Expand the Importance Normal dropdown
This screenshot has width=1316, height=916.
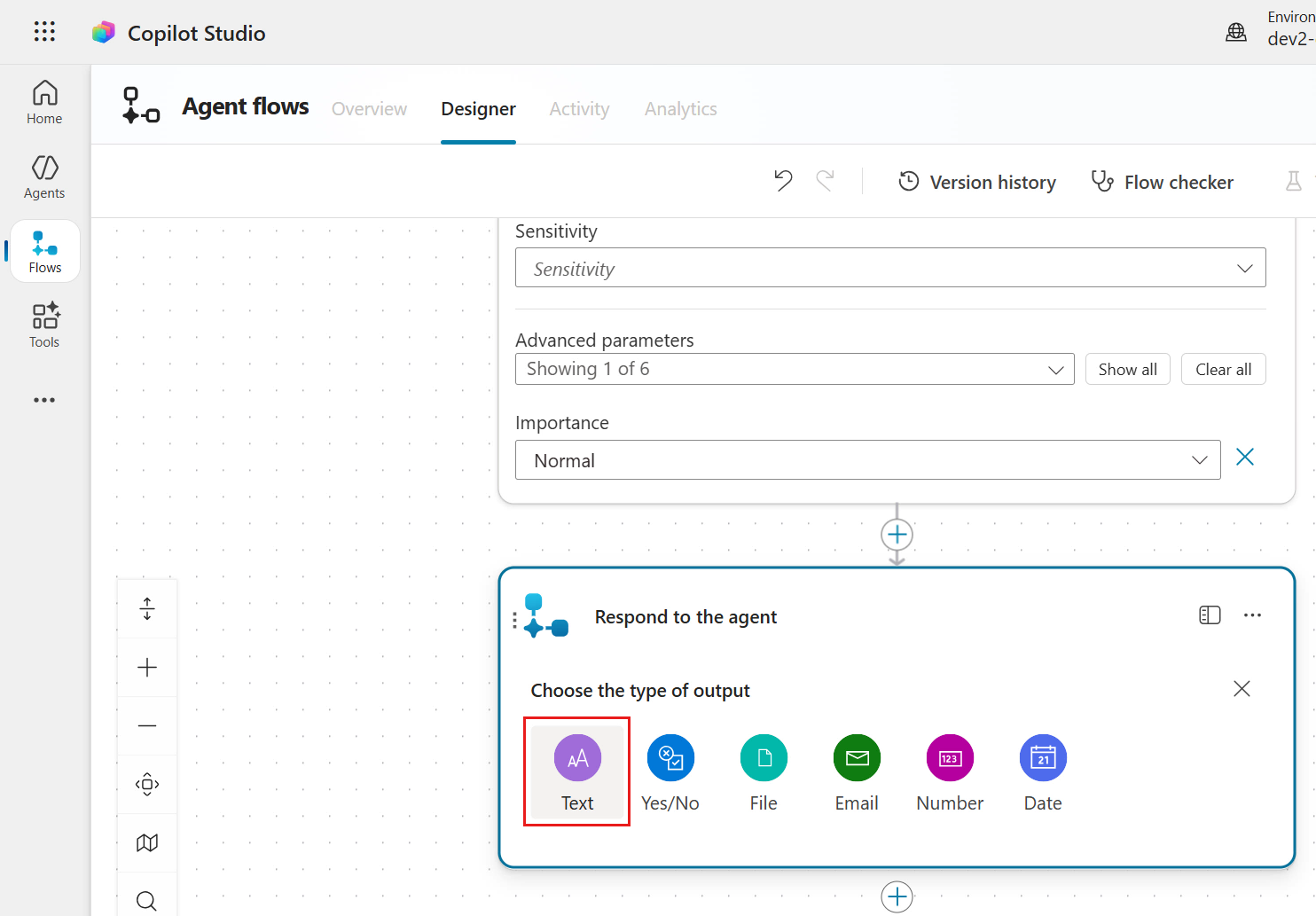pos(867,460)
